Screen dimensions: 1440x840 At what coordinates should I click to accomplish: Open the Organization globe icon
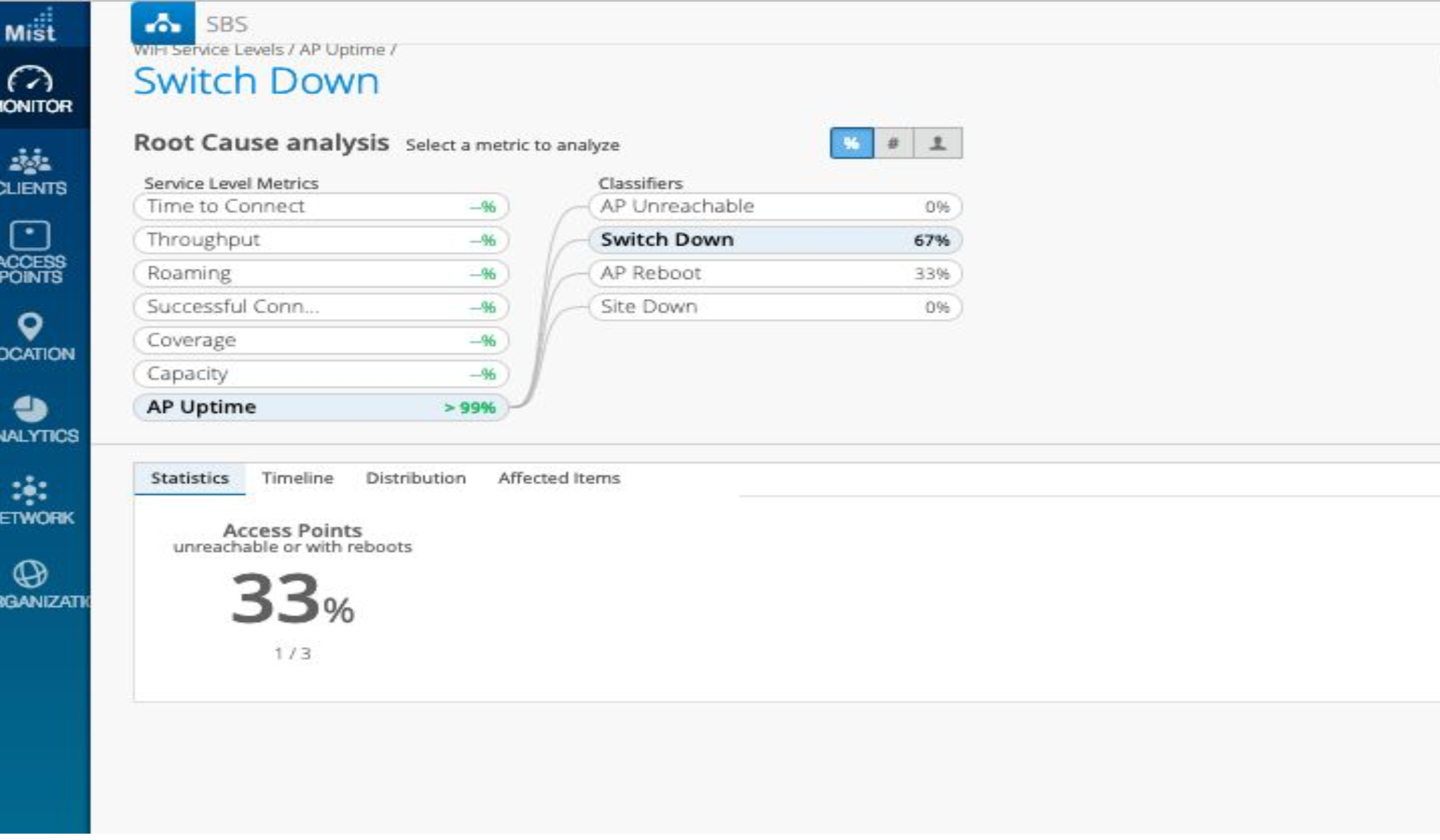31,584
